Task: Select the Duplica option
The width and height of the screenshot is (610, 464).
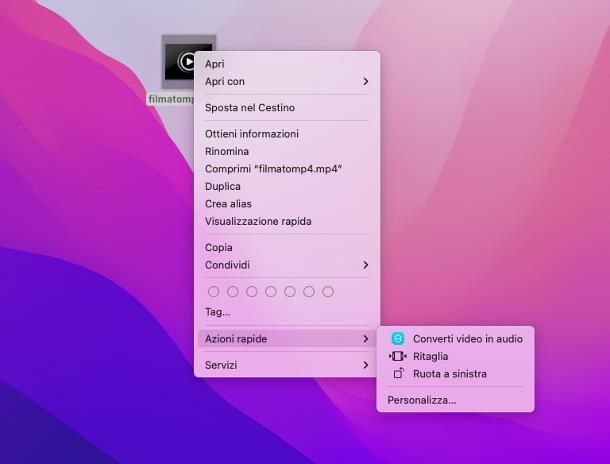Action: [x=287, y=186]
